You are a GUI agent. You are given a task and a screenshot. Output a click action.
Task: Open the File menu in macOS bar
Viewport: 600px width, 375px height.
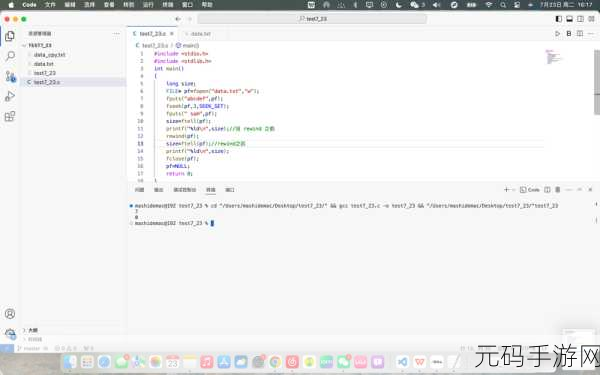pos(50,5)
